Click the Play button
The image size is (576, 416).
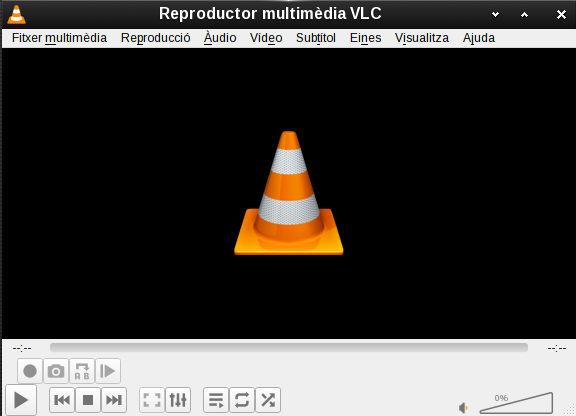[x=21, y=400]
